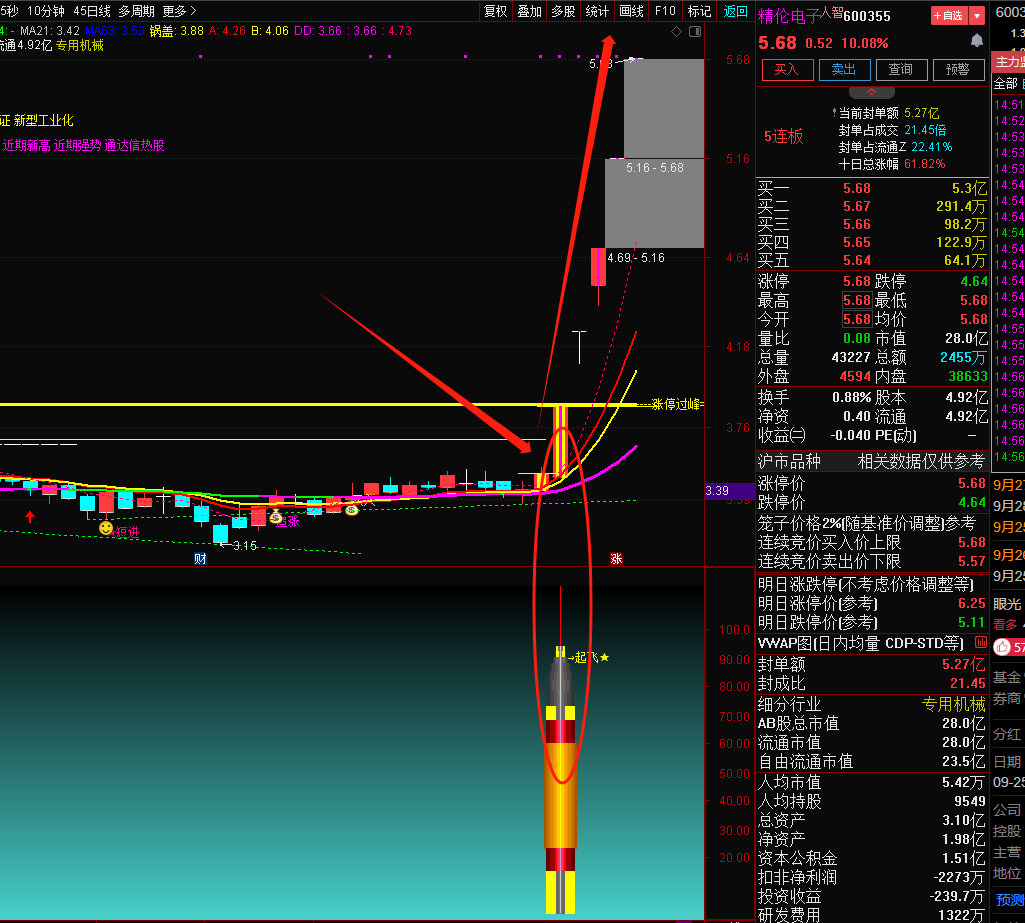Click the 新型工业化 concept tag
This screenshot has width=1025, height=923.
[43, 120]
